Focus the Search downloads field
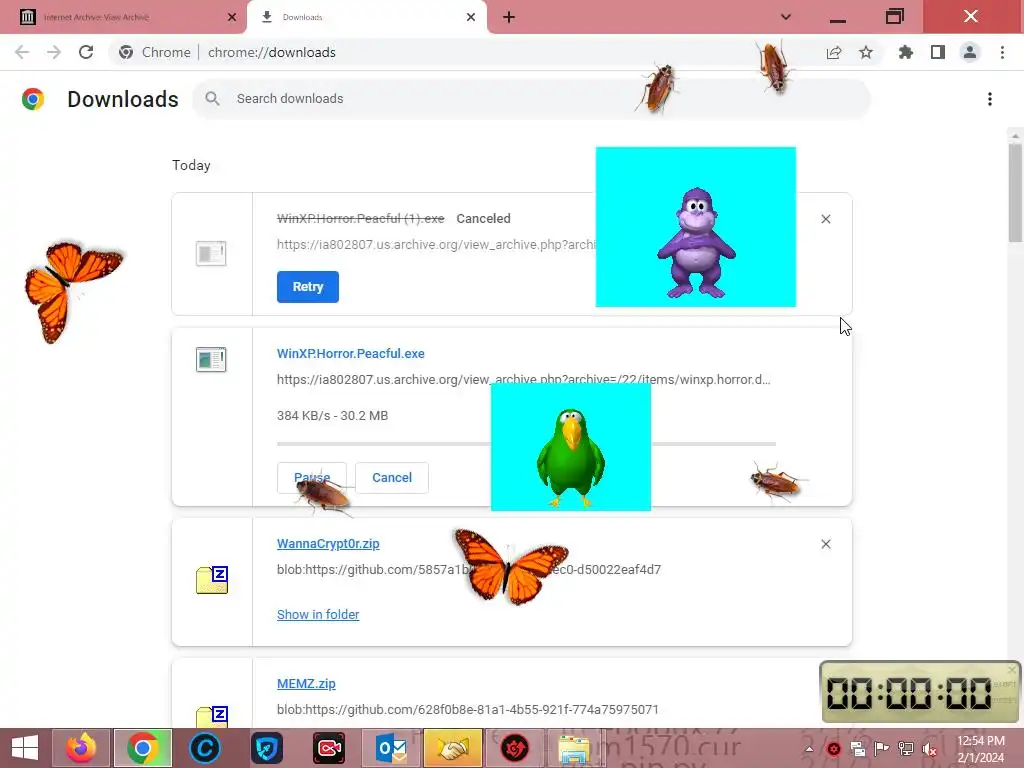Viewport: 1024px width, 768px height. tap(532, 99)
